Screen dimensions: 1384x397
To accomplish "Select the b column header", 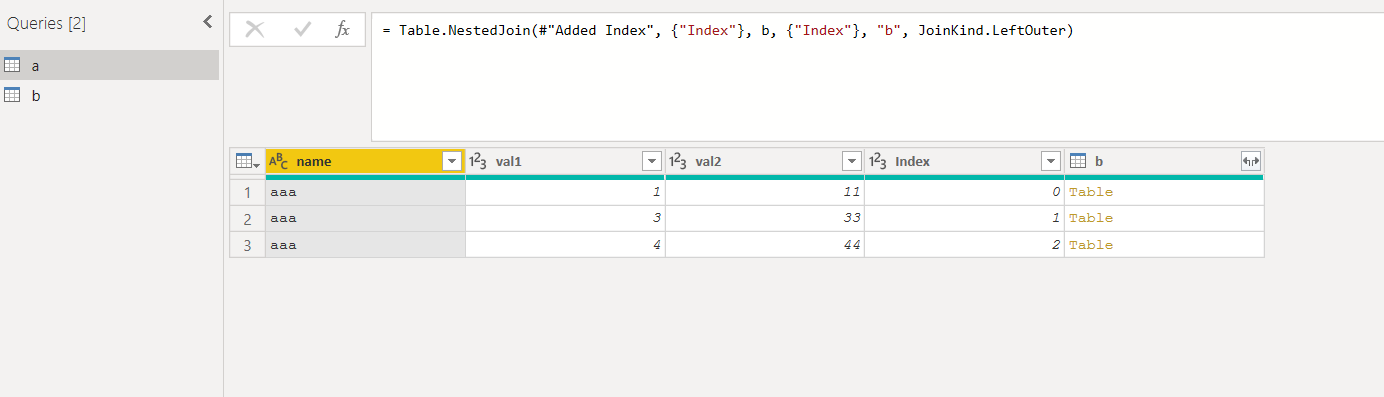I will (1164, 161).
